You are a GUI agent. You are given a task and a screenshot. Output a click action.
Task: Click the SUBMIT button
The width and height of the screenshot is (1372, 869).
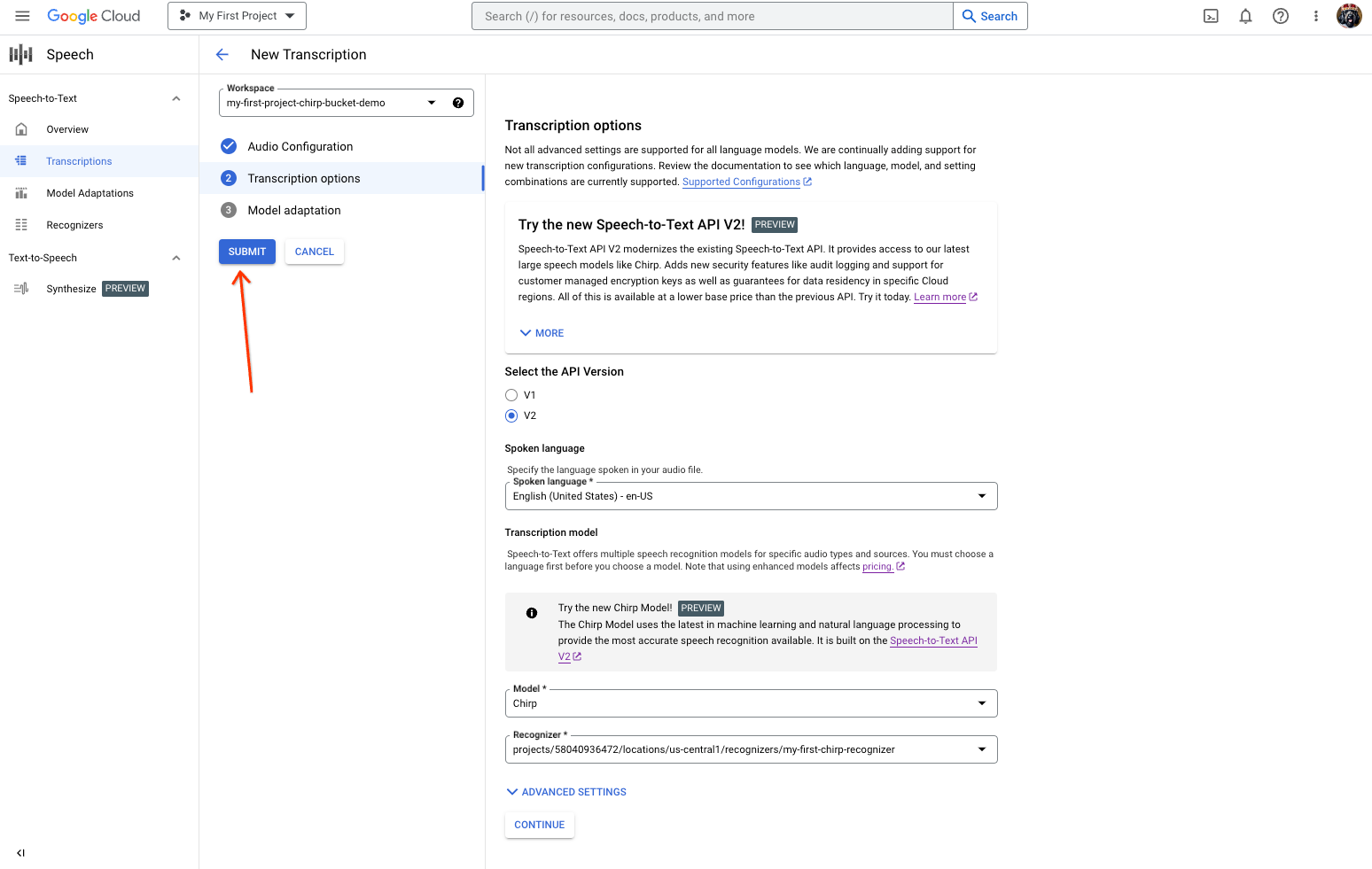point(247,252)
